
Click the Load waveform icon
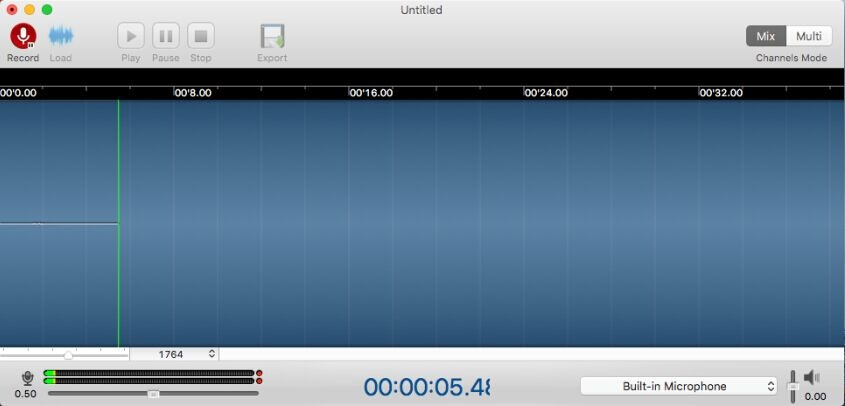pos(61,36)
